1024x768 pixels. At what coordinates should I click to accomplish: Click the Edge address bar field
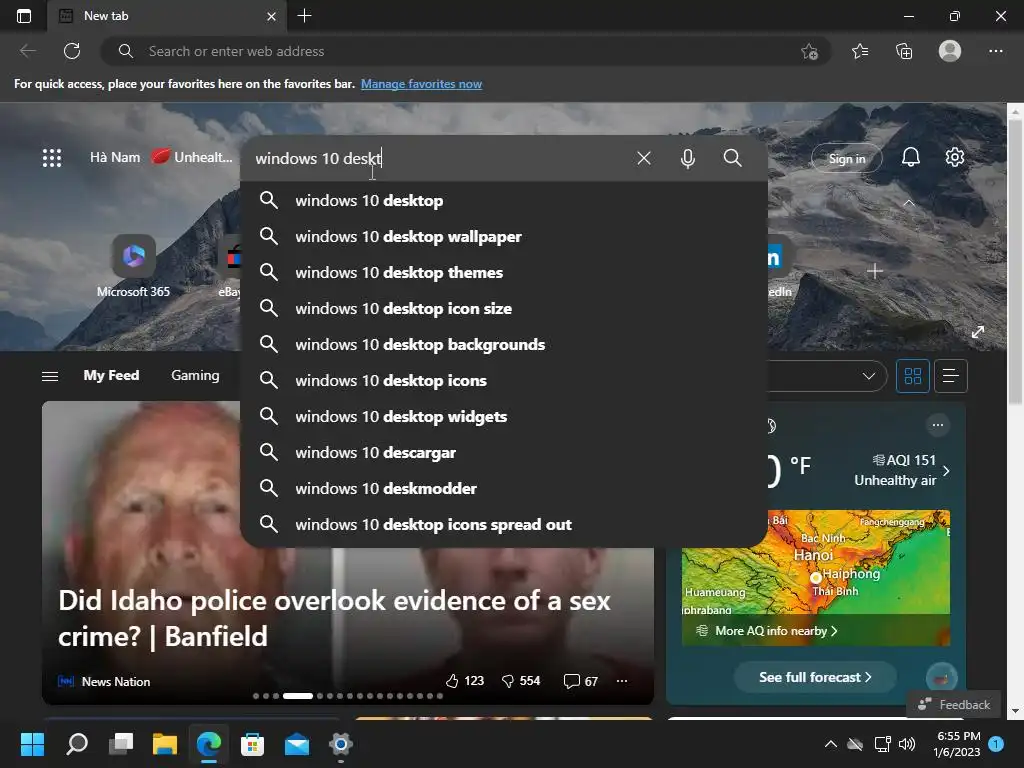click(464, 51)
